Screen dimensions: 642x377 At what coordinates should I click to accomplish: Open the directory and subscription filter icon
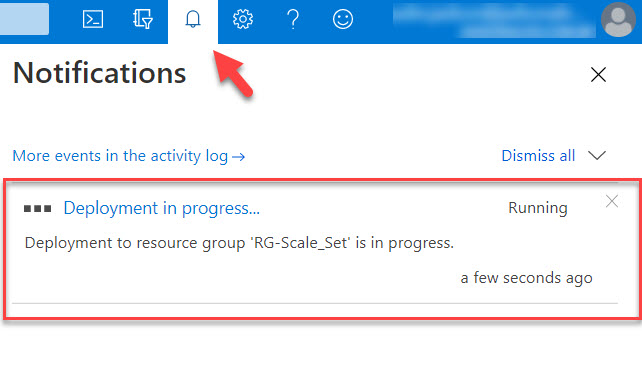(x=142, y=19)
